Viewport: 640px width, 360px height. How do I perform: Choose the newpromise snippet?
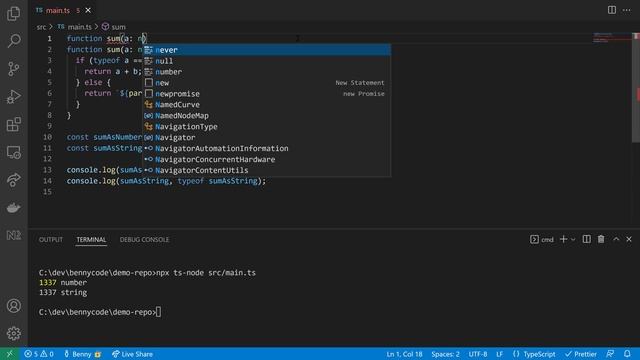(267, 94)
